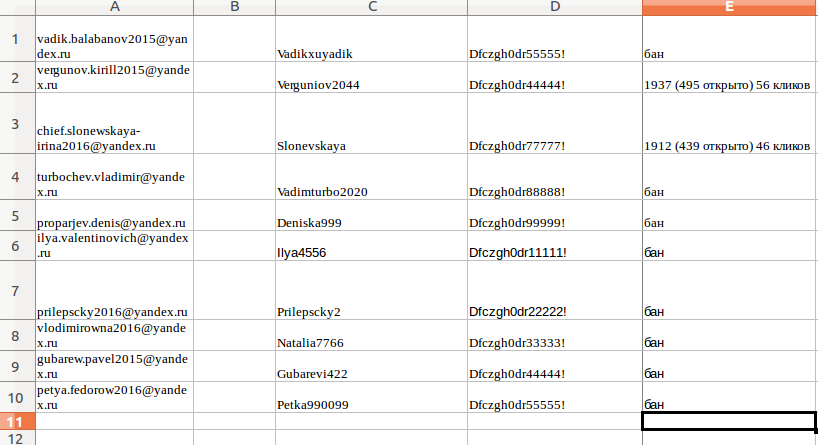This screenshot has width=818, height=445.
Task: Select row 10 header
Action: click(x=17, y=398)
